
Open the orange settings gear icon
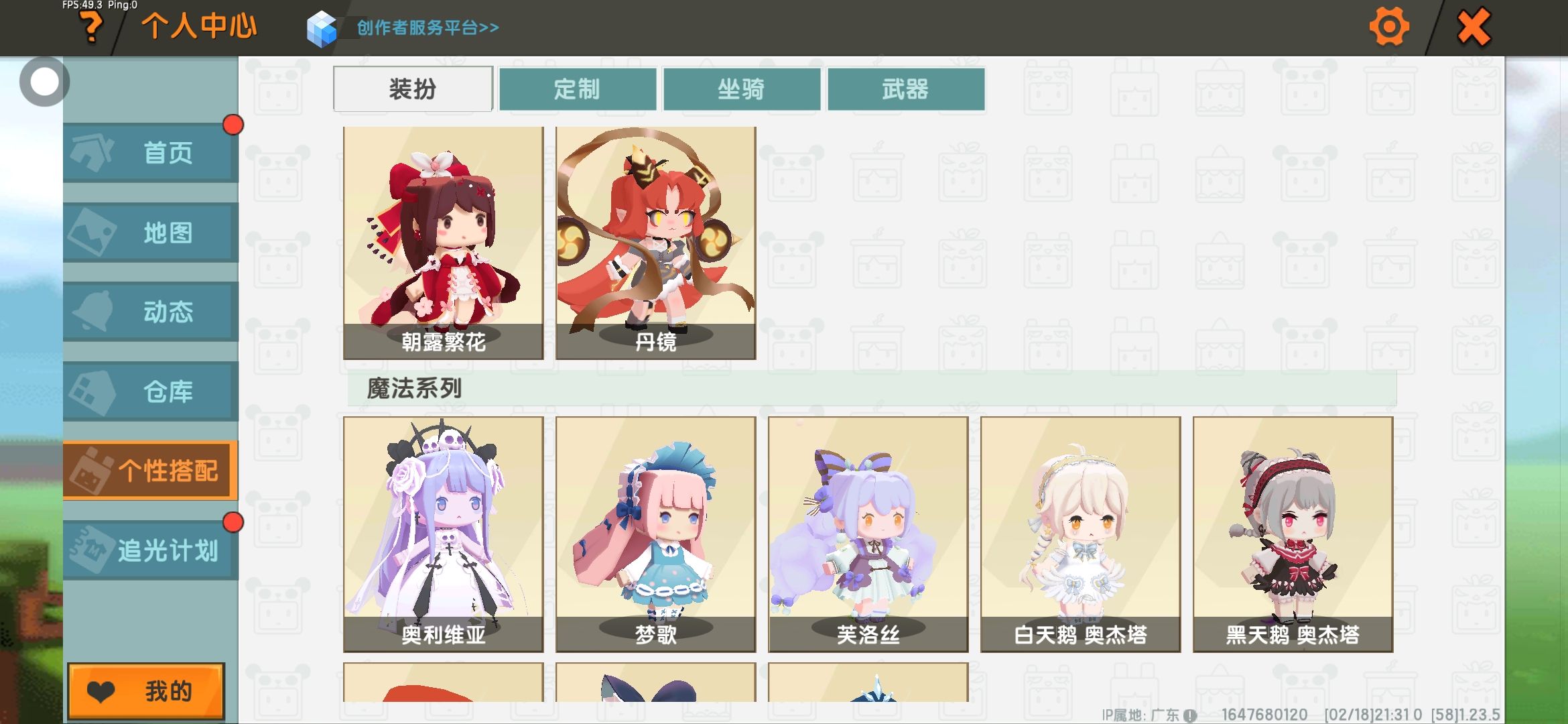[x=1388, y=27]
